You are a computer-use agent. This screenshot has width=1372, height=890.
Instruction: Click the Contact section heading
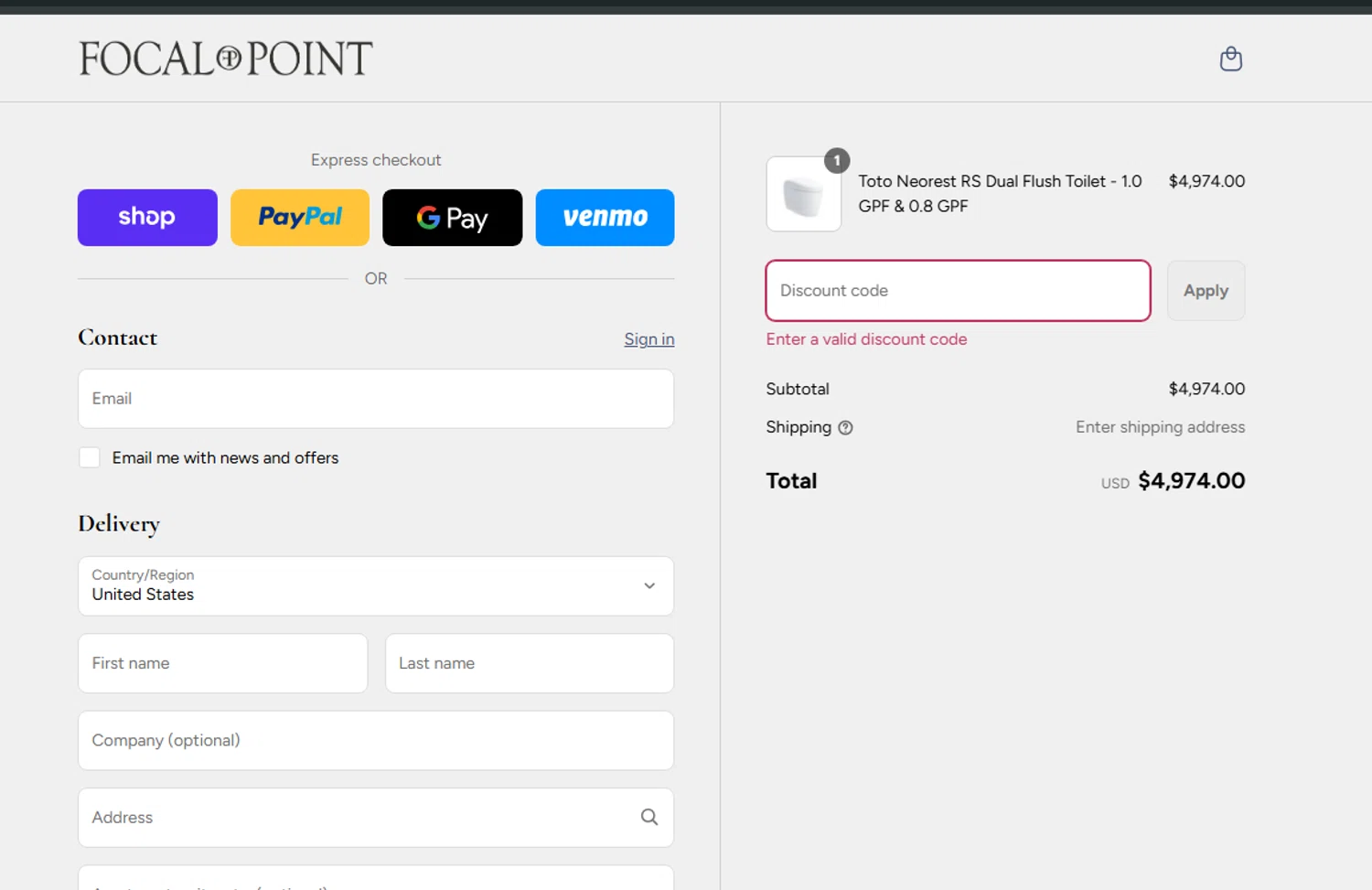118,338
